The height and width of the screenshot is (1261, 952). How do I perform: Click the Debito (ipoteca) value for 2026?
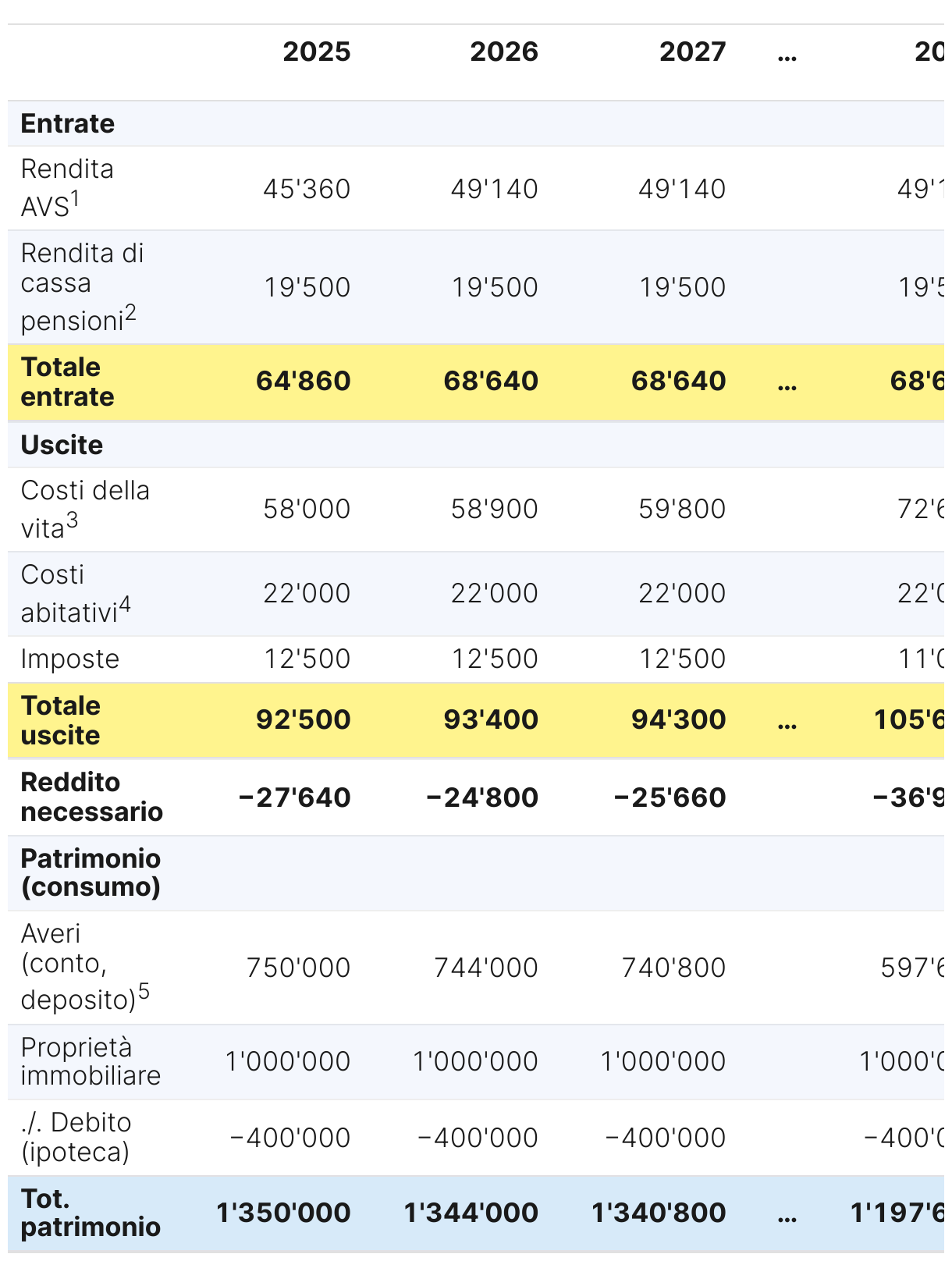[x=478, y=1138]
